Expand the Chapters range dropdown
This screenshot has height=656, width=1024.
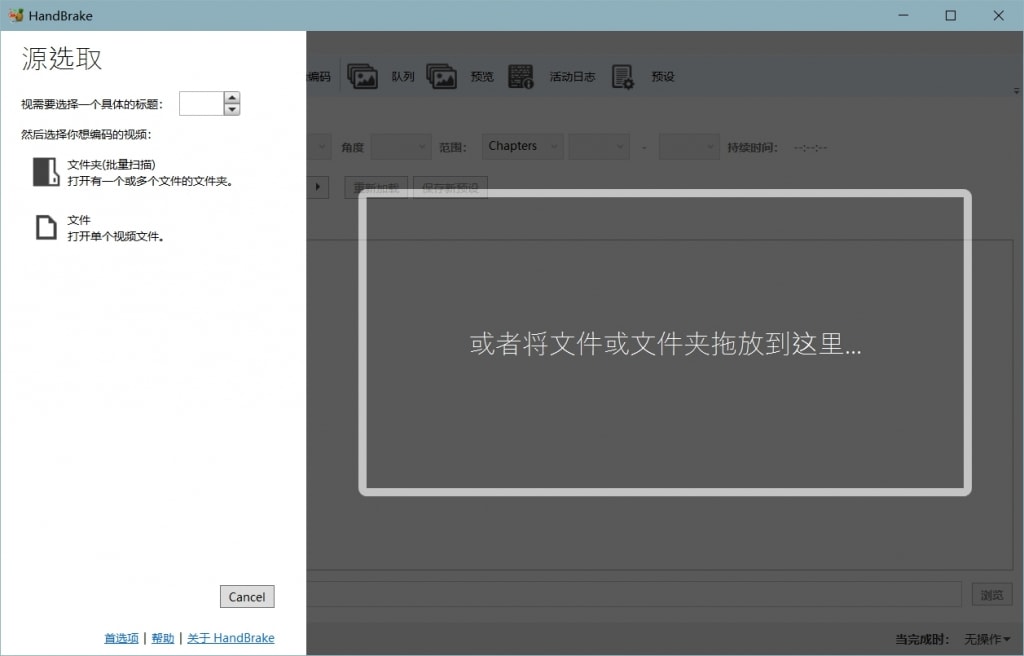[x=522, y=146]
